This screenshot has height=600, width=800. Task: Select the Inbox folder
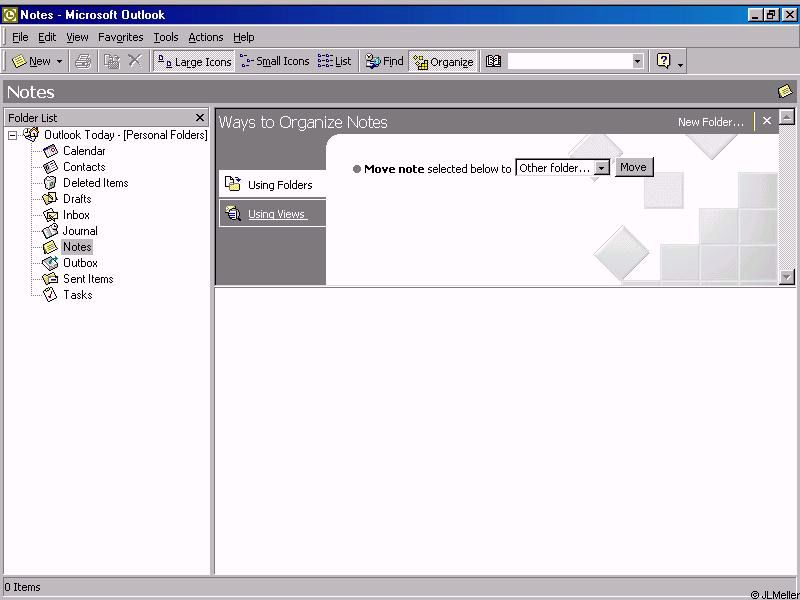76,215
